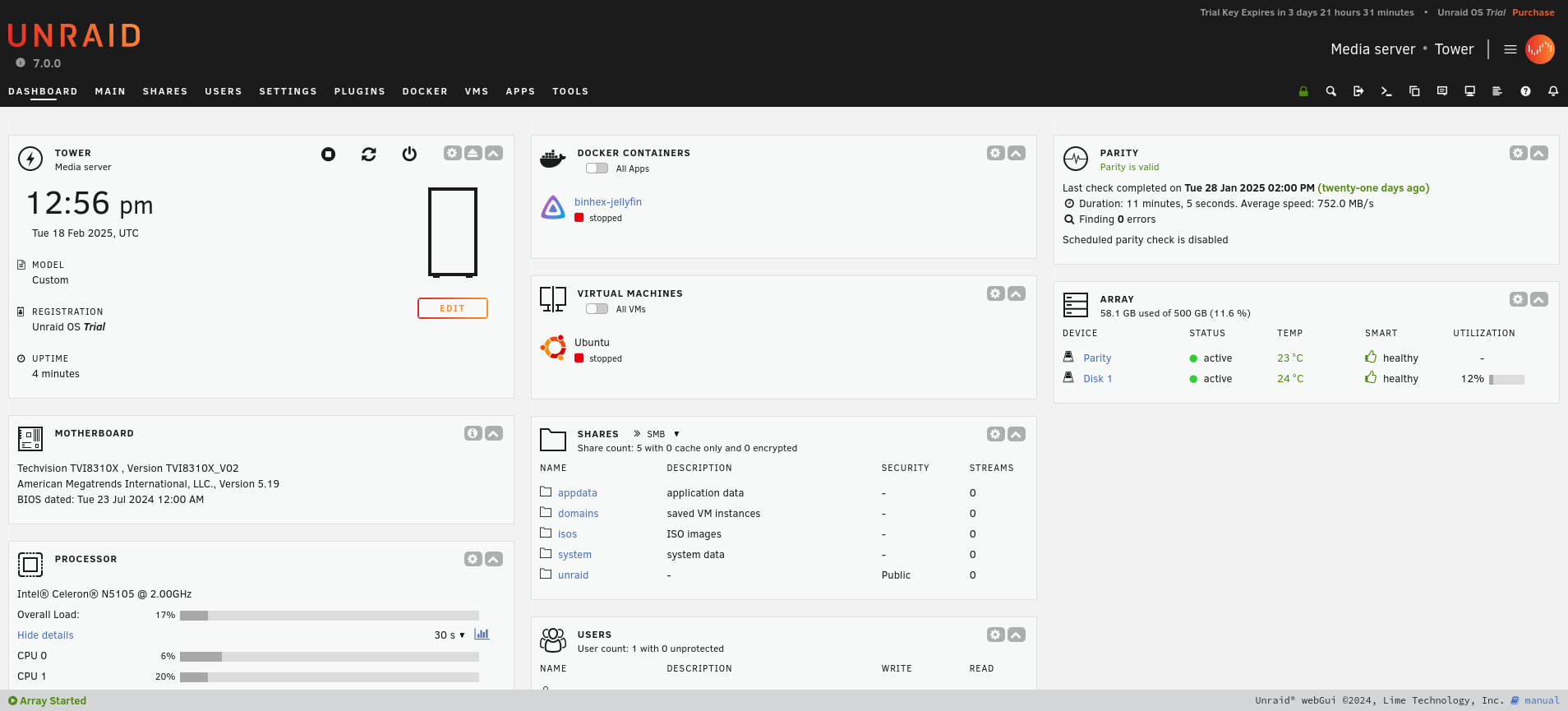Go to the Plugins tab
The height and width of the screenshot is (711, 1568).
coord(360,91)
